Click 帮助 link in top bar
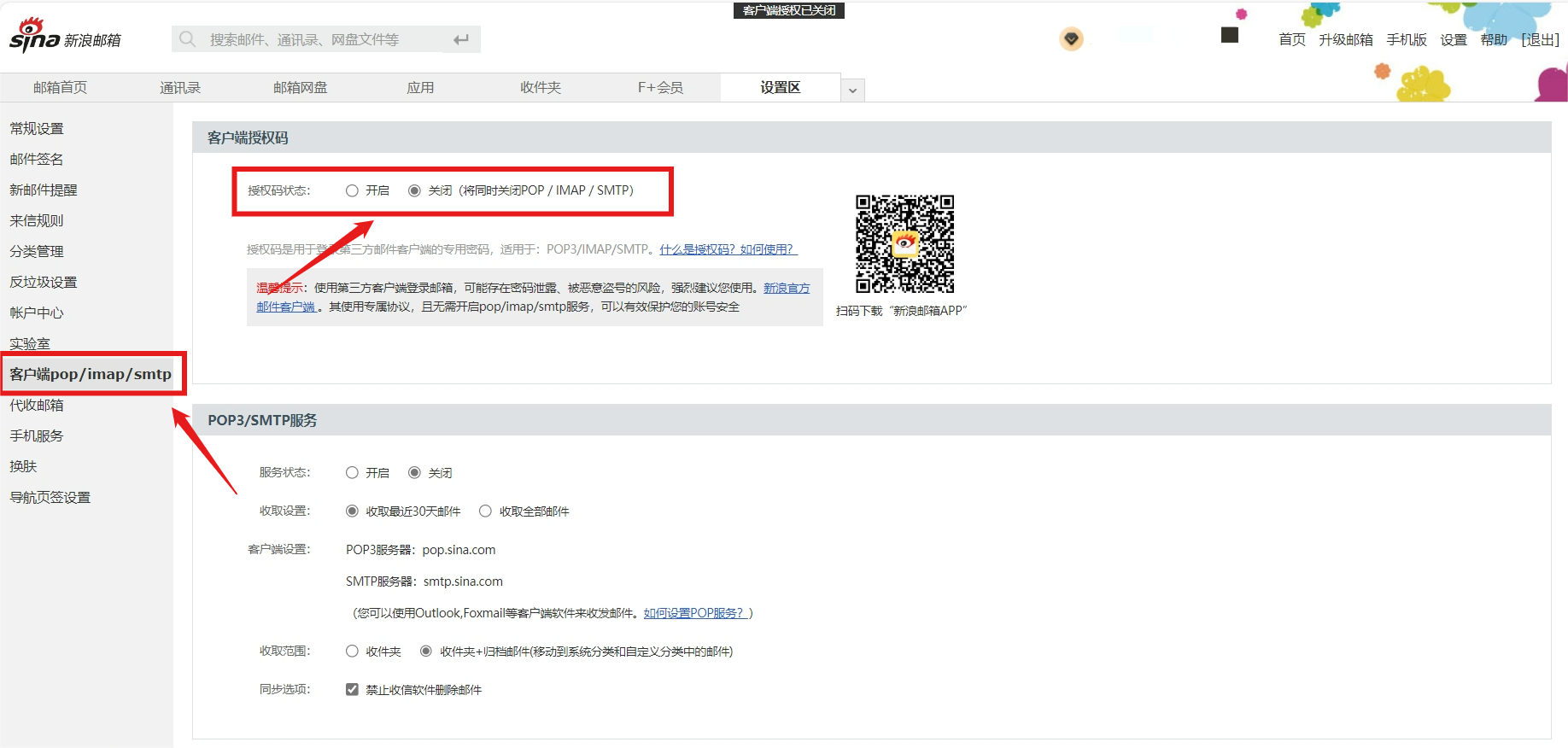Viewport: 1568px width, 748px height. [1494, 39]
